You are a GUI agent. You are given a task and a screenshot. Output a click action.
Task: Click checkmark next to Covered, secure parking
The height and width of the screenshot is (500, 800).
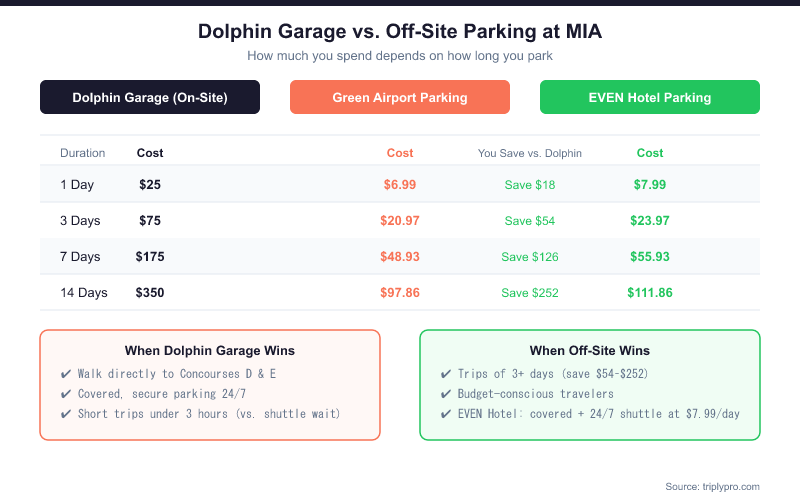(66, 394)
